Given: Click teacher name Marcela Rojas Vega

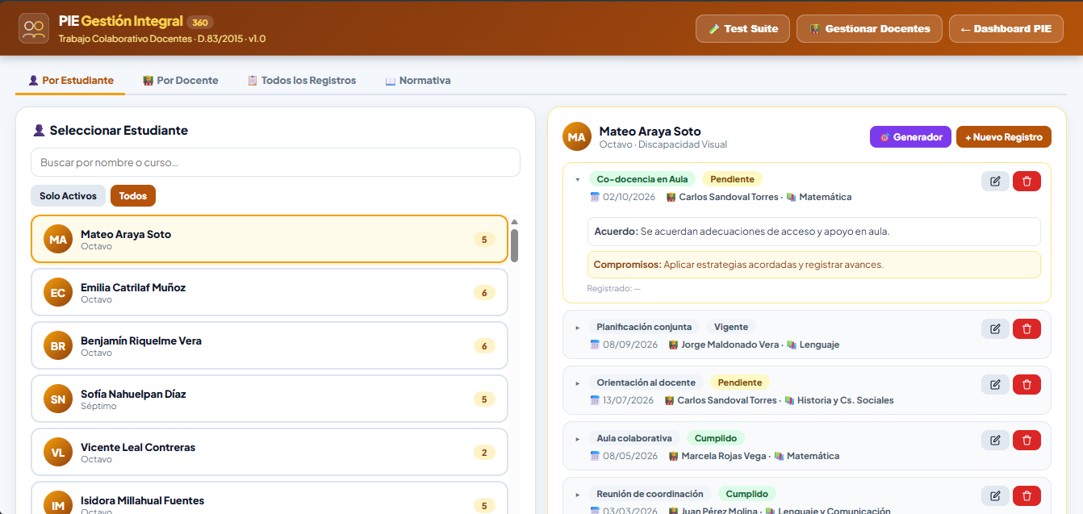Looking at the screenshot, I should click(x=722, y=456).
